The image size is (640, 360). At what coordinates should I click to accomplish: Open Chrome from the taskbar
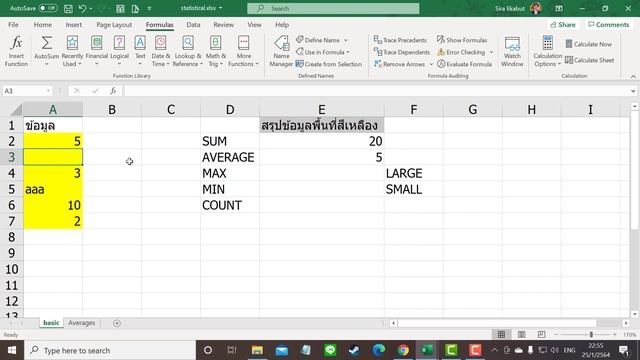[403, 350]
